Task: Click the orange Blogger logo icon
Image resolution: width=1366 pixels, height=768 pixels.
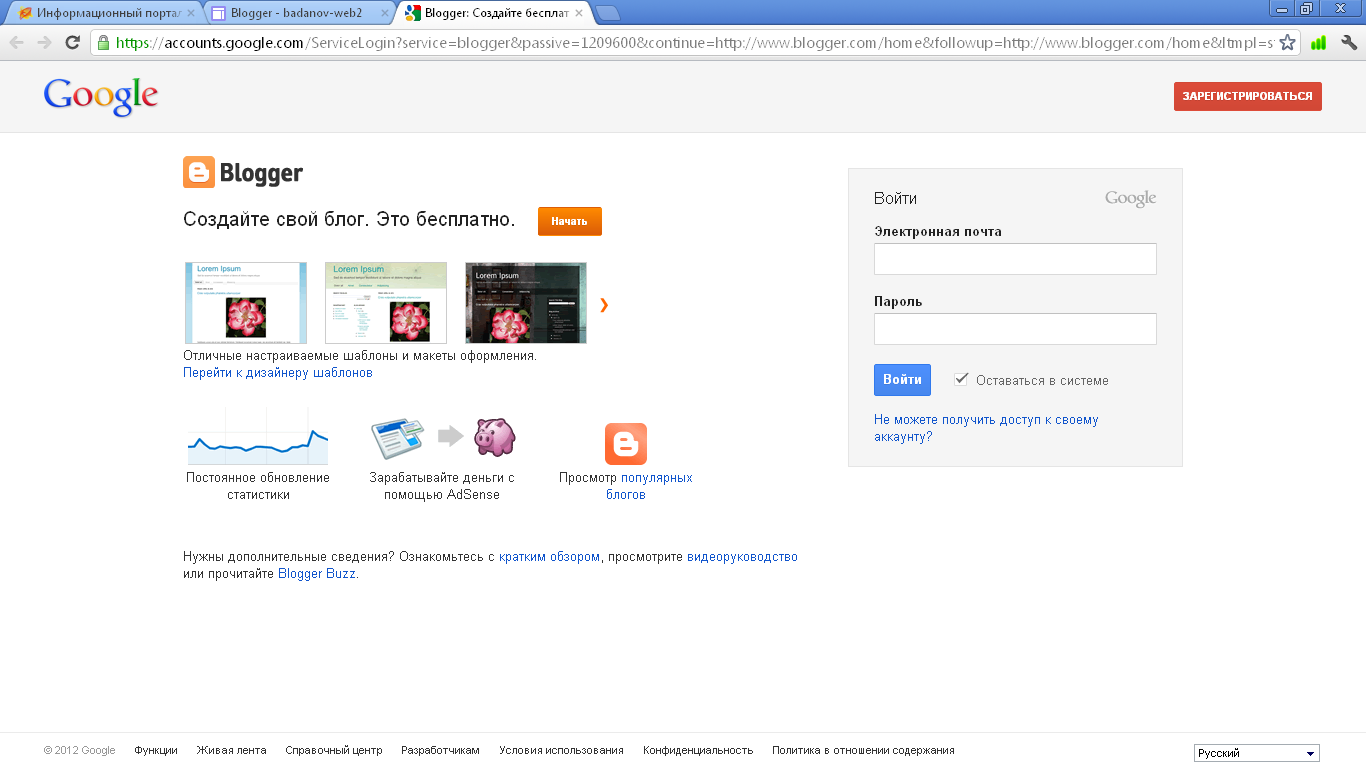Action: click(199, 172)
